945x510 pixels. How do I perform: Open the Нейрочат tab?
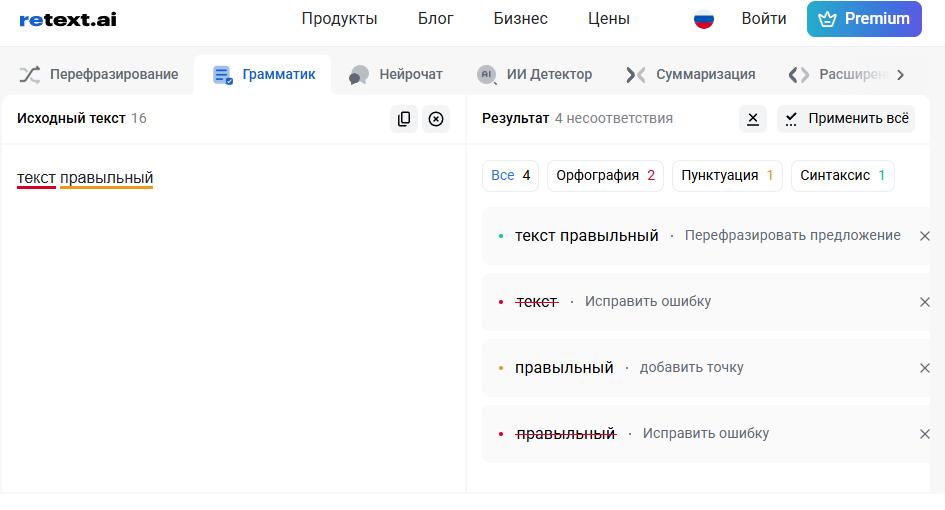[x=395, y=75]
